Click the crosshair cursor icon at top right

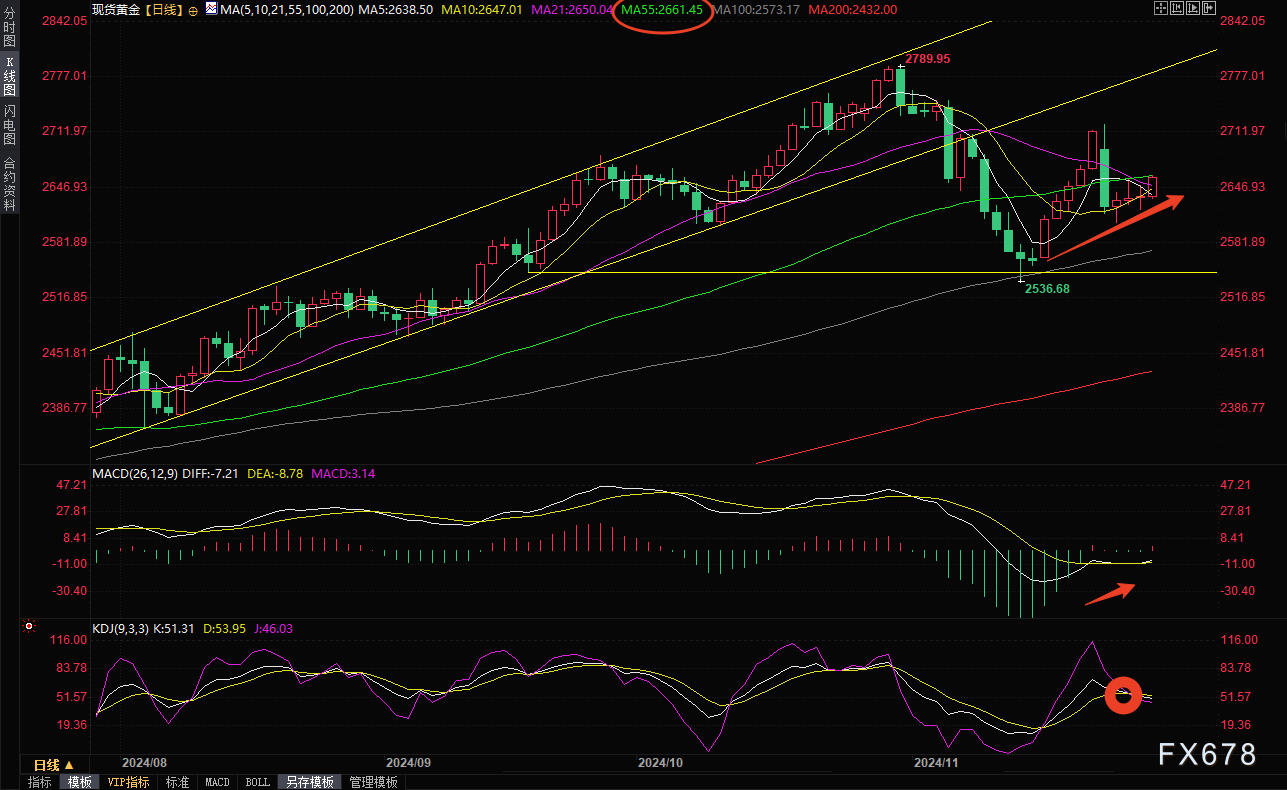[1162, 8]
